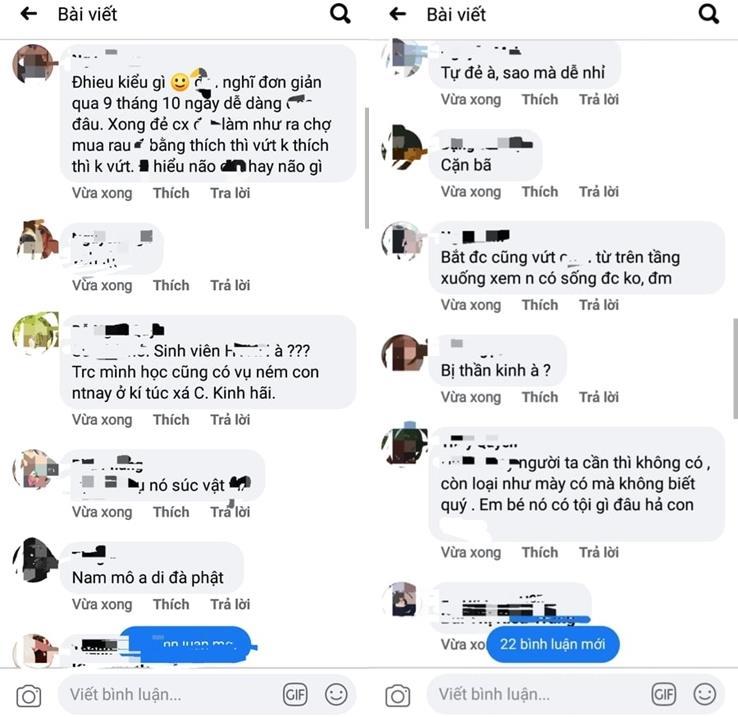Open emoji picker in right comment bar
This screenshot has width=738, height=717.
click(705, 694)
